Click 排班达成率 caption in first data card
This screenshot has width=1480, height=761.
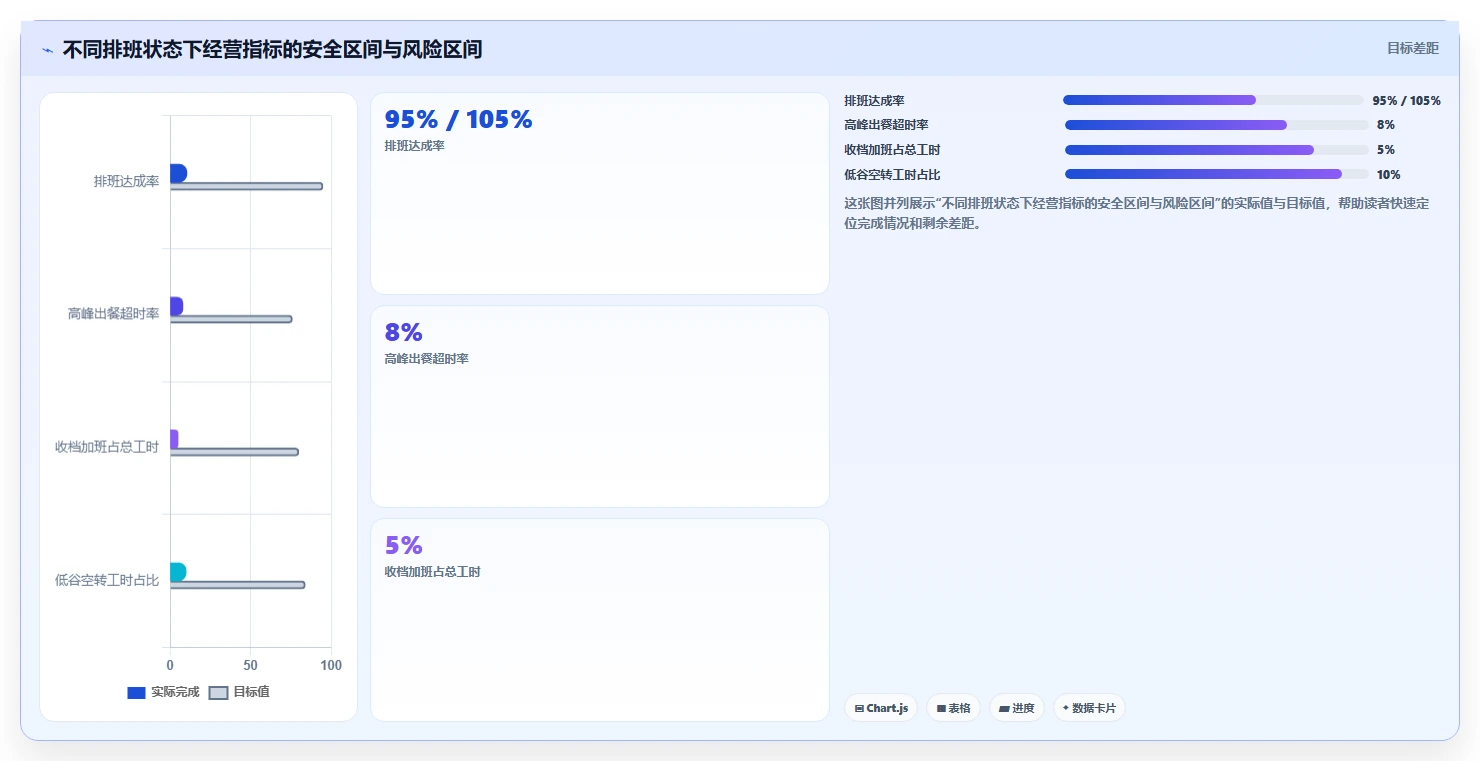point(414,146)
